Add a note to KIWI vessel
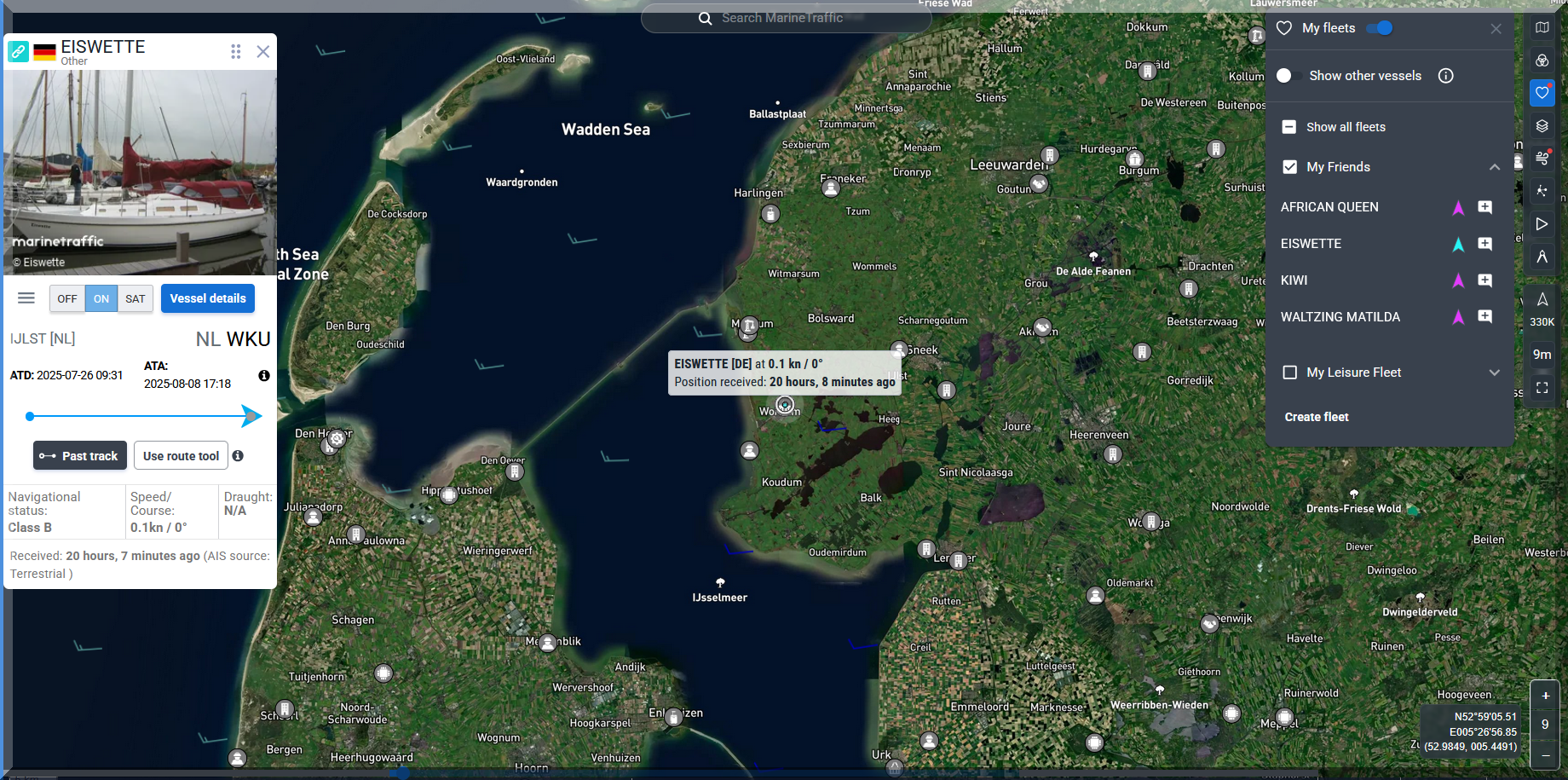This screenshot has width=1568, height=780. 1484,280
